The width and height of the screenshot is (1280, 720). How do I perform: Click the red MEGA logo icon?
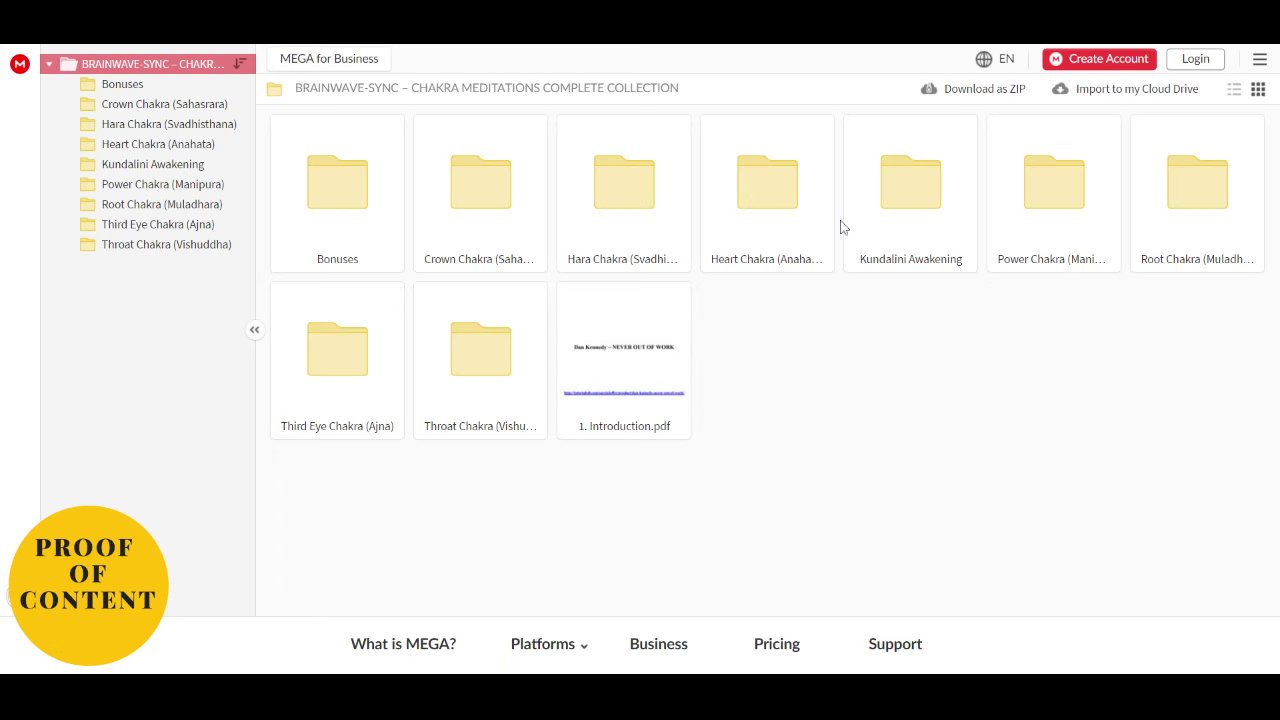coord(19,64)
